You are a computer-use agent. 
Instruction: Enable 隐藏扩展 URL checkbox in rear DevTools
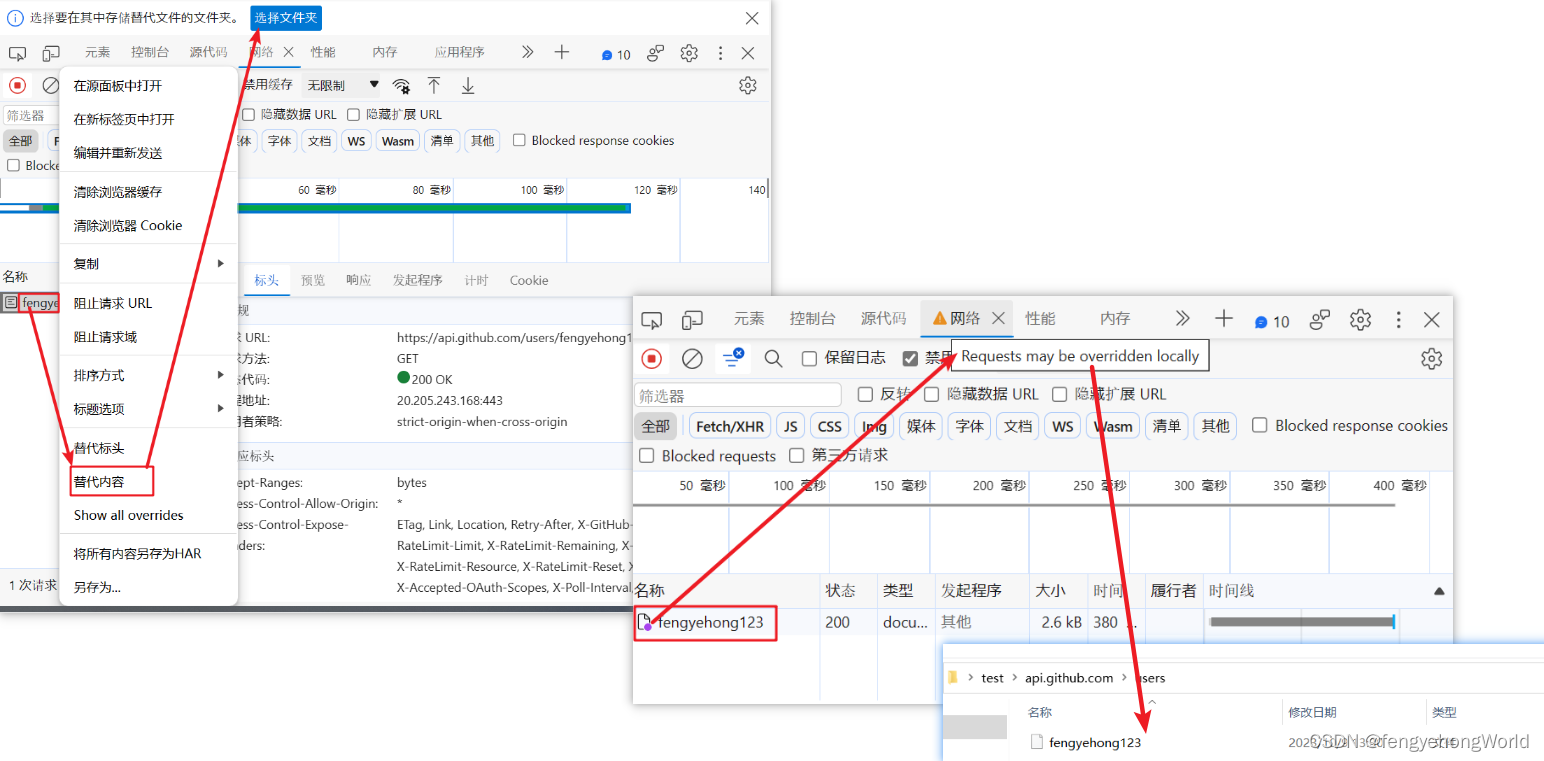tap(353, 114)
